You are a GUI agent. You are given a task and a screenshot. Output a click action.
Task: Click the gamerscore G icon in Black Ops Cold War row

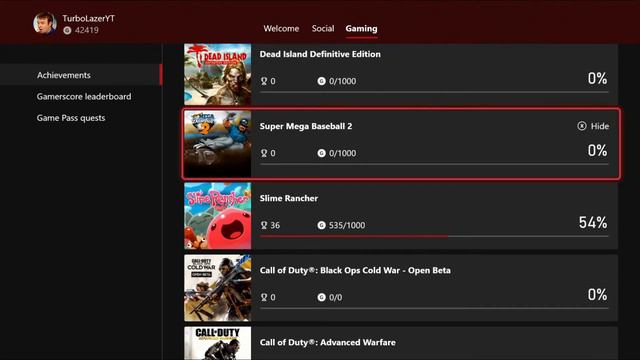pyautogui.click(x=321, y=297)
